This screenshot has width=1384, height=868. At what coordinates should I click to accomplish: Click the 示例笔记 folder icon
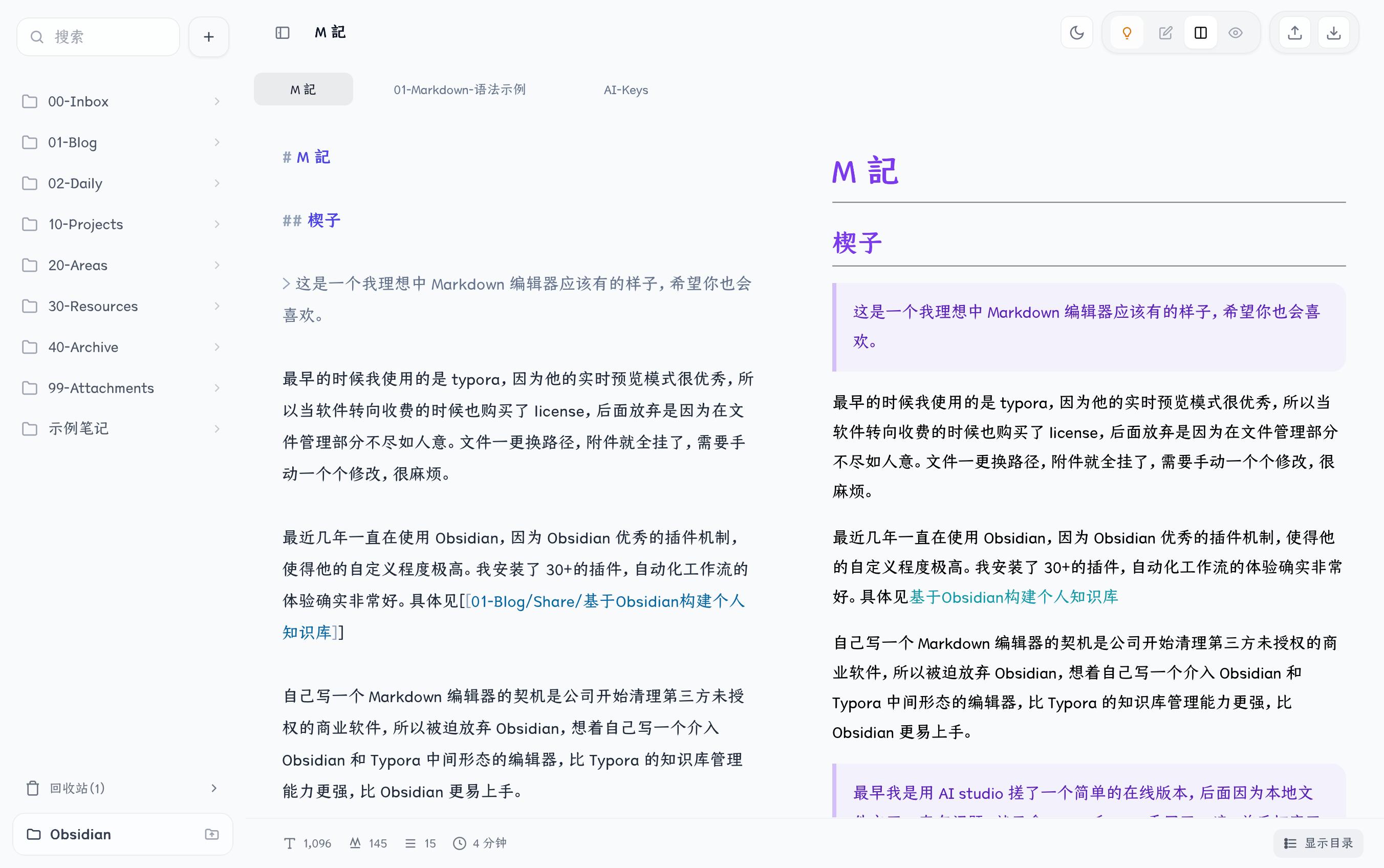pos(29,429)
